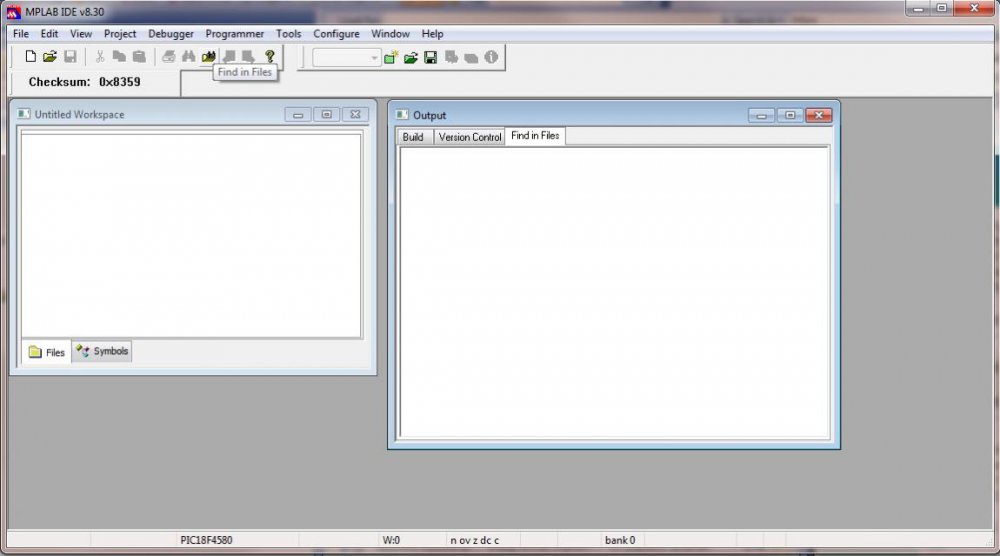Open the Configure menu

coord(336,34)
